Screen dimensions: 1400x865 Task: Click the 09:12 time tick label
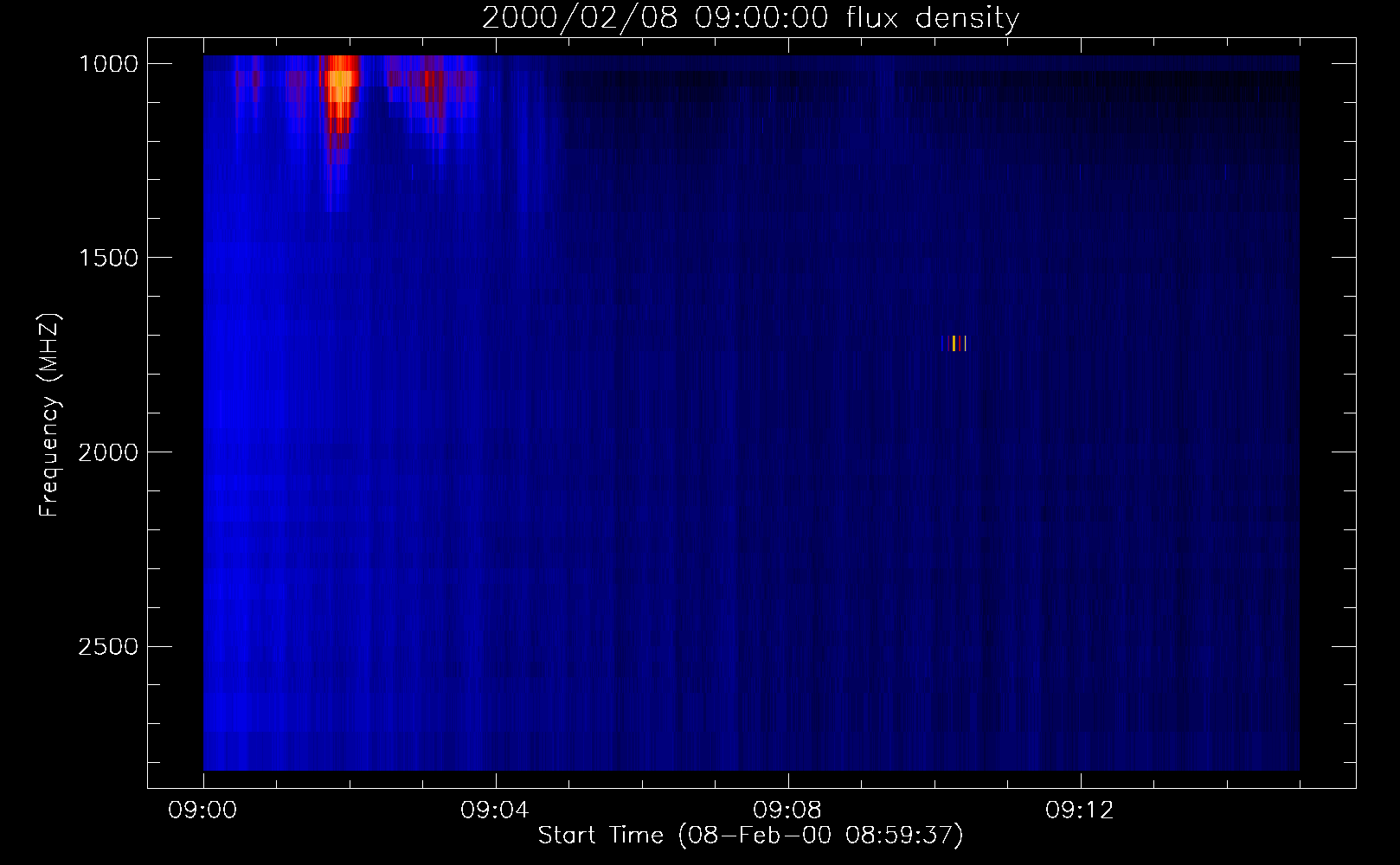(1080, 811)
